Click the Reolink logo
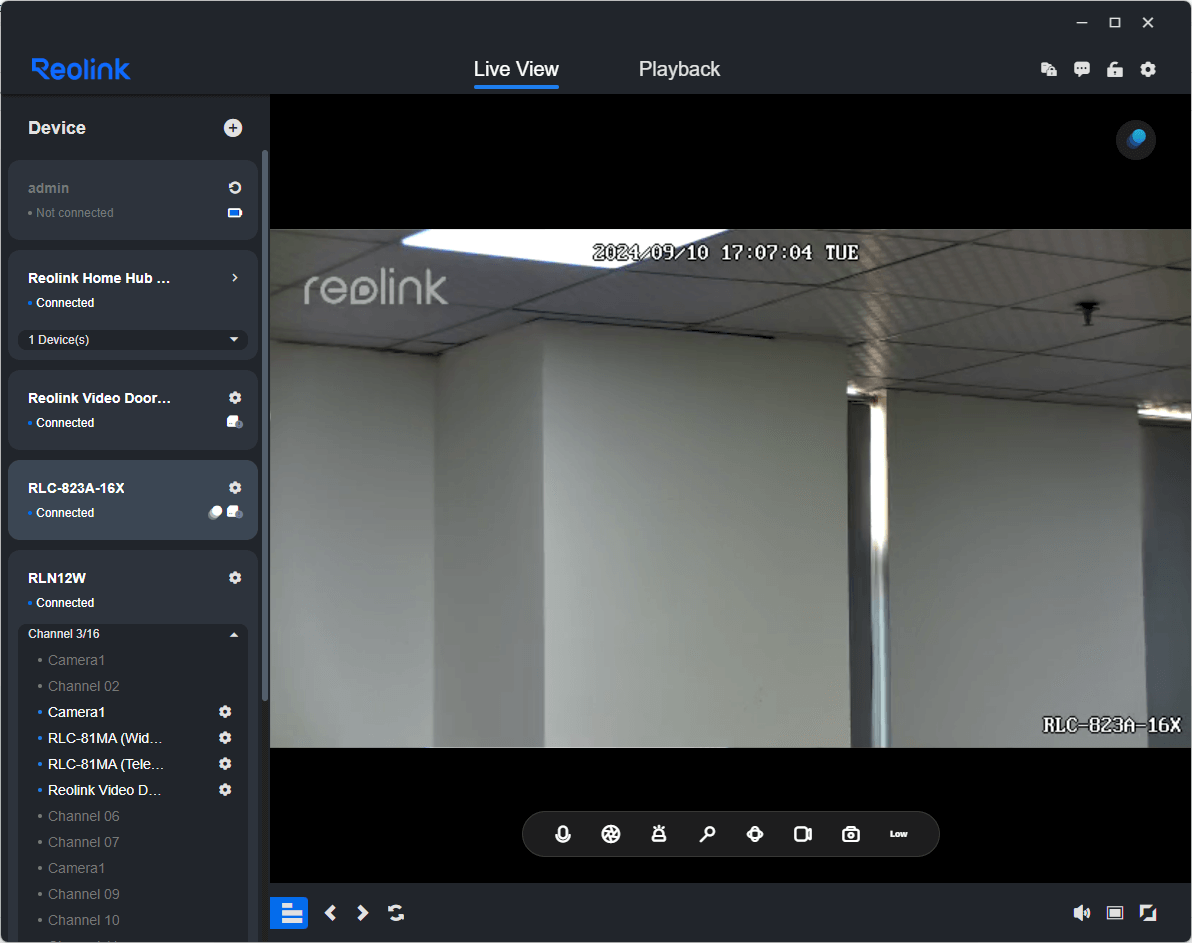Image resolution: width=1192 pixels, height=943 pixels. tap(81, 69)
